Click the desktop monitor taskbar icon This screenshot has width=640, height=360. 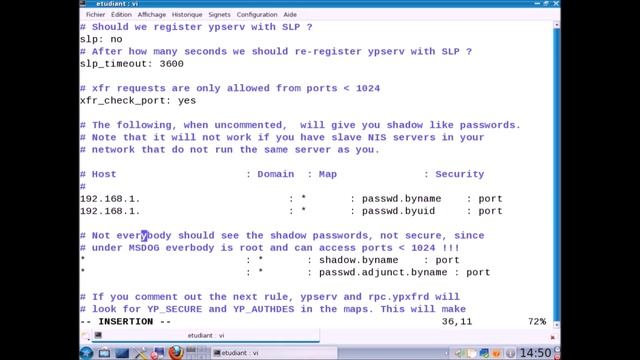point(122,353)
